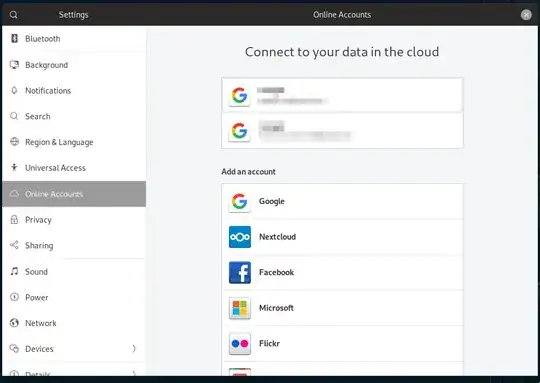540x383 pixels.
Task: Open the Sharing settings panel
Action: [74, 245]
